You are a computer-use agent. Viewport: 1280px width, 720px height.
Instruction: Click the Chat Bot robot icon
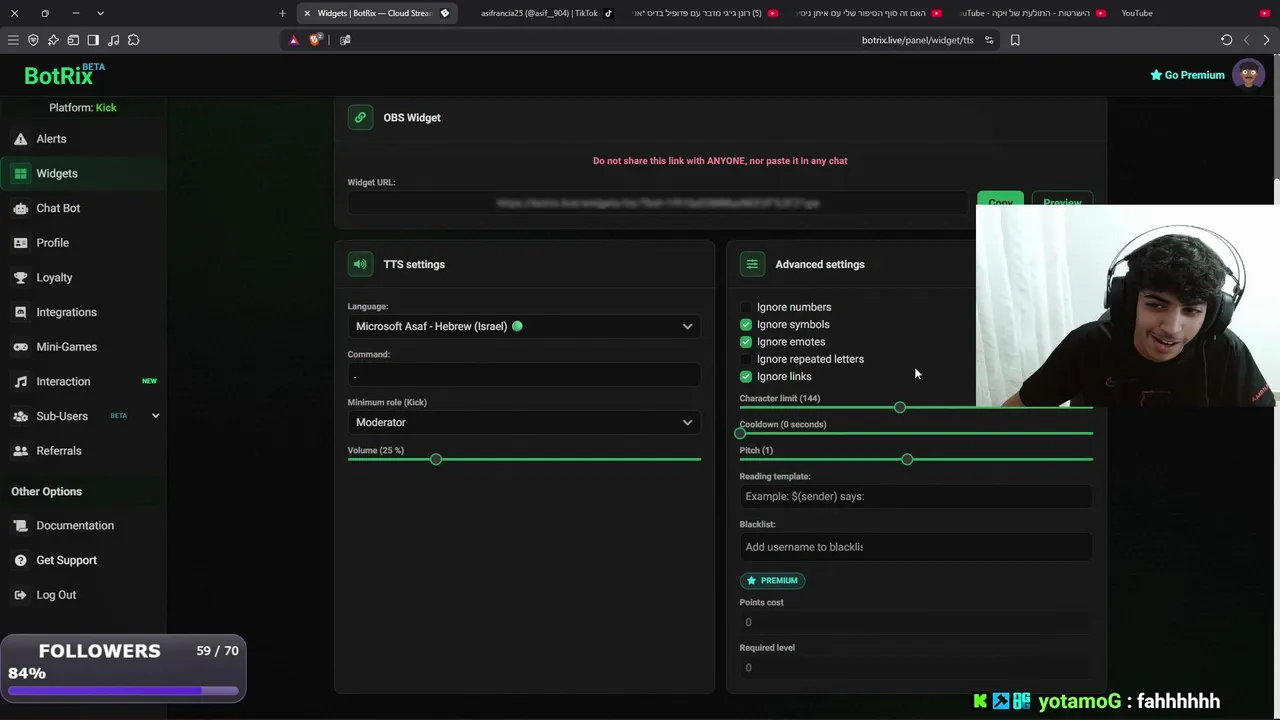20,208
